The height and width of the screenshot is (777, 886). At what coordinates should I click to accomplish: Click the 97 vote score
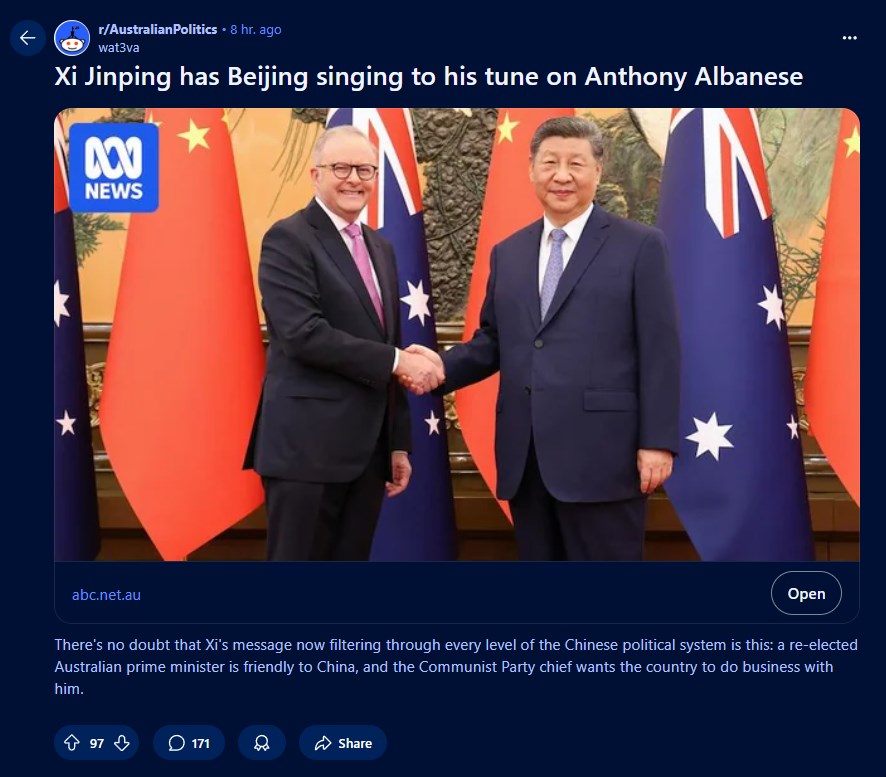[x=97, y=743]
